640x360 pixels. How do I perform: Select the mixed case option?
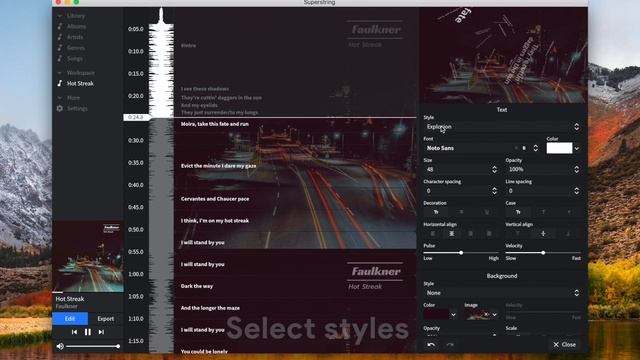[518, 212]
